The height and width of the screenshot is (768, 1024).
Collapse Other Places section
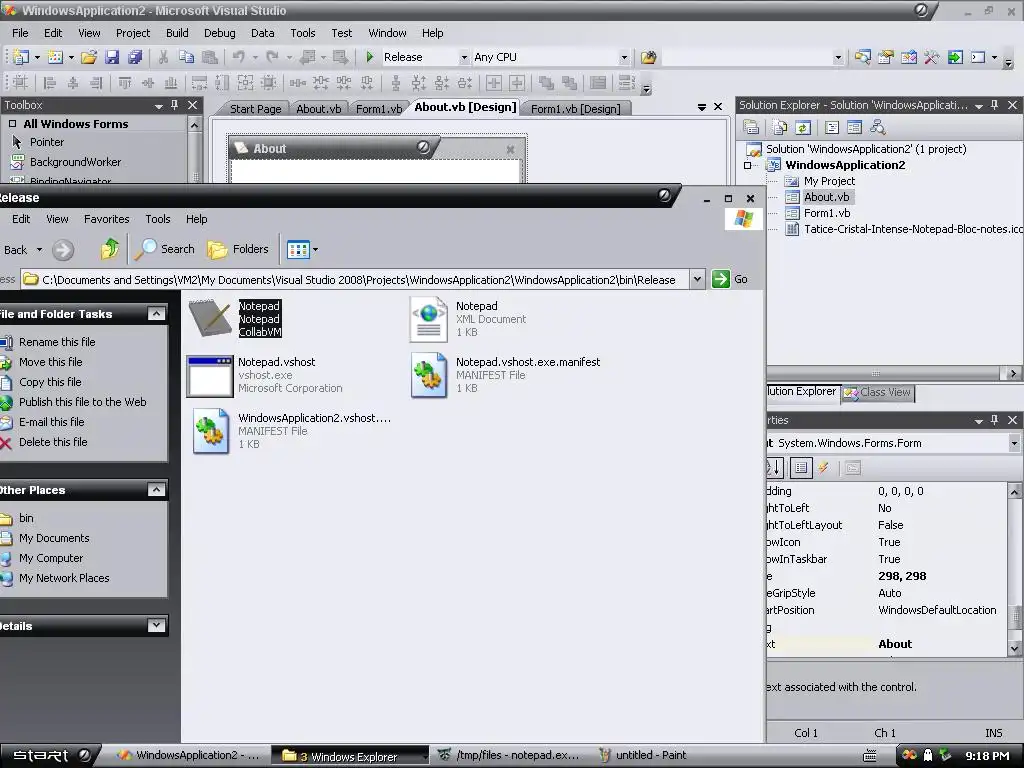point(156,490)
